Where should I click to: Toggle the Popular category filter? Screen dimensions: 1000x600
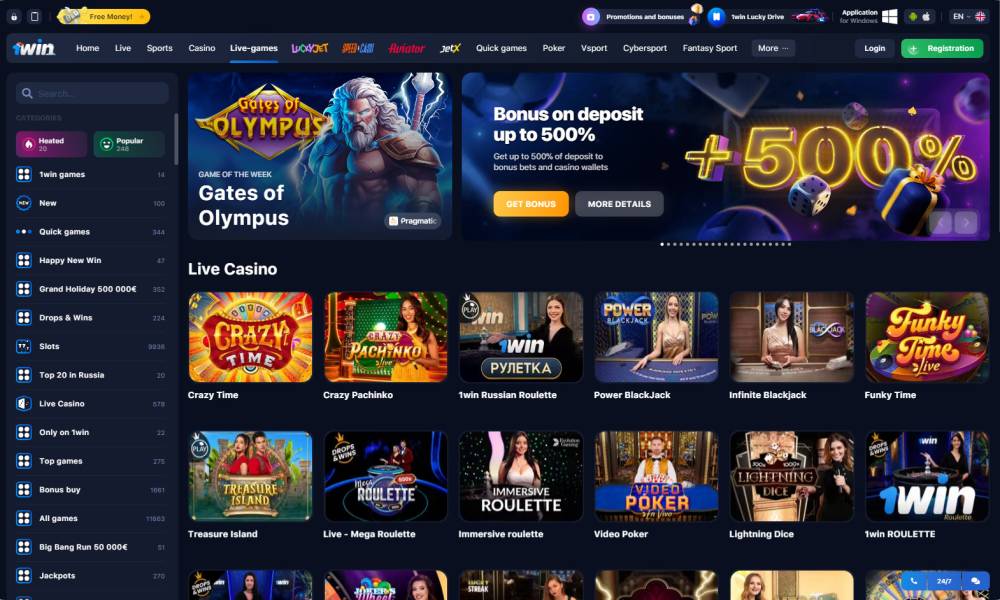tap(129, 144)
